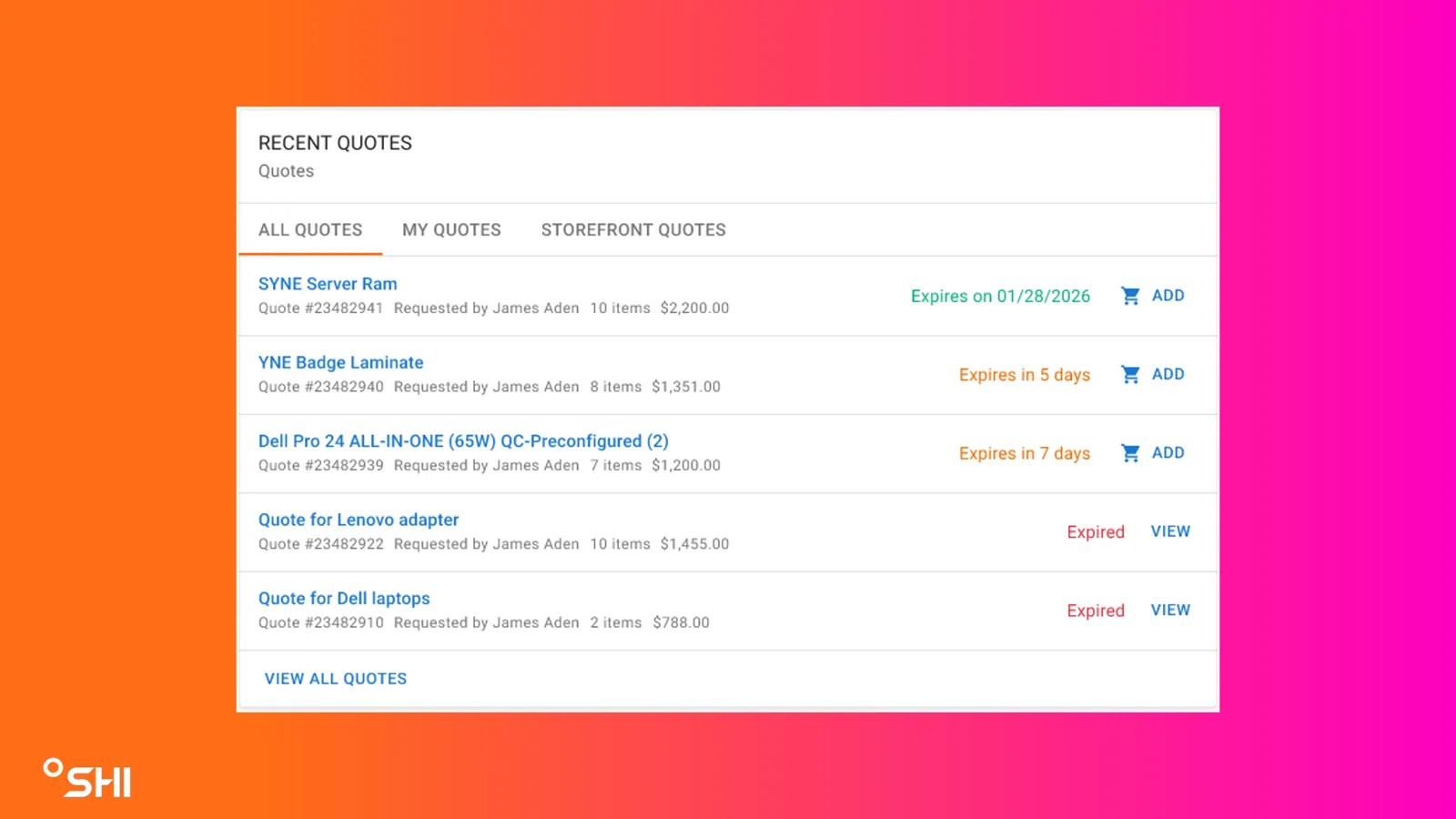Switch to the ALL QUOTES tab
Image resolution: width=1456 pixels, height=819 pixels.
[310, 230]
